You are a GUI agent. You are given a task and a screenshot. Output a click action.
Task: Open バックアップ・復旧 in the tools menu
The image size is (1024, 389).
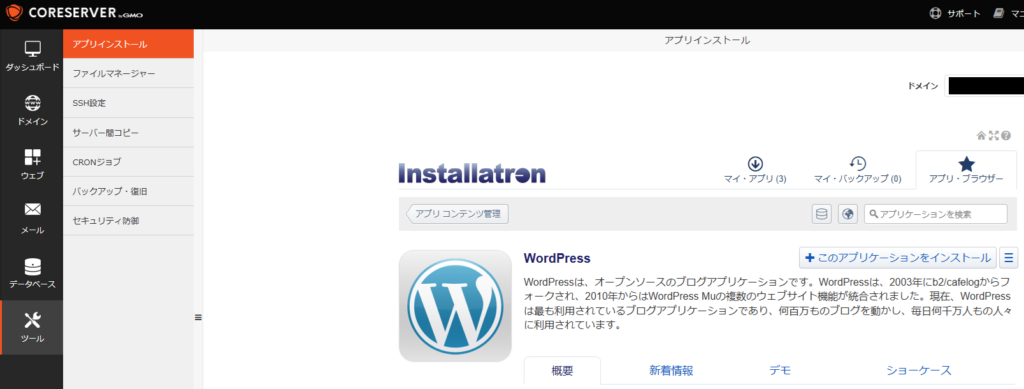128,192
